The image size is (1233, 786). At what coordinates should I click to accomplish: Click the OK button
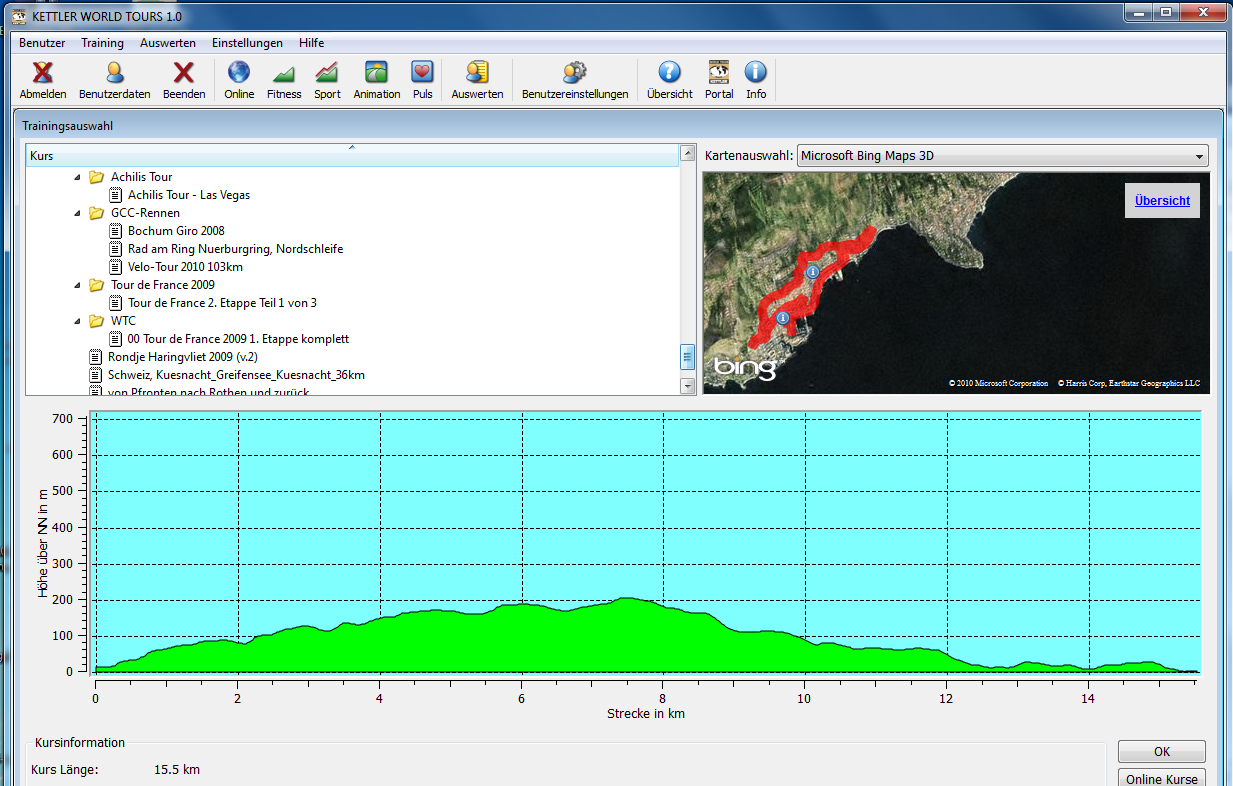[1161, 752]
